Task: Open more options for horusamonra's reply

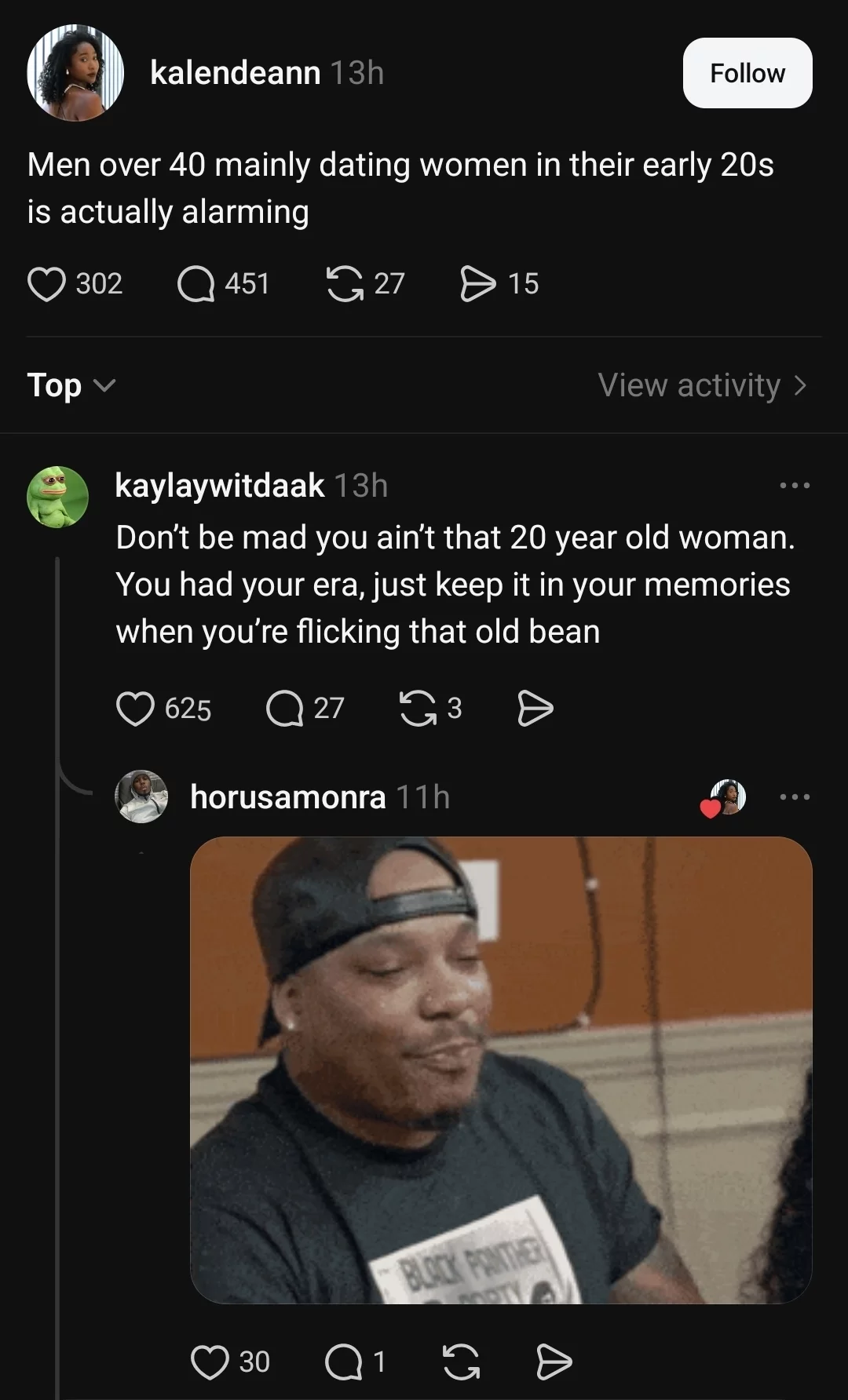Action: click(x=795, y=797)
